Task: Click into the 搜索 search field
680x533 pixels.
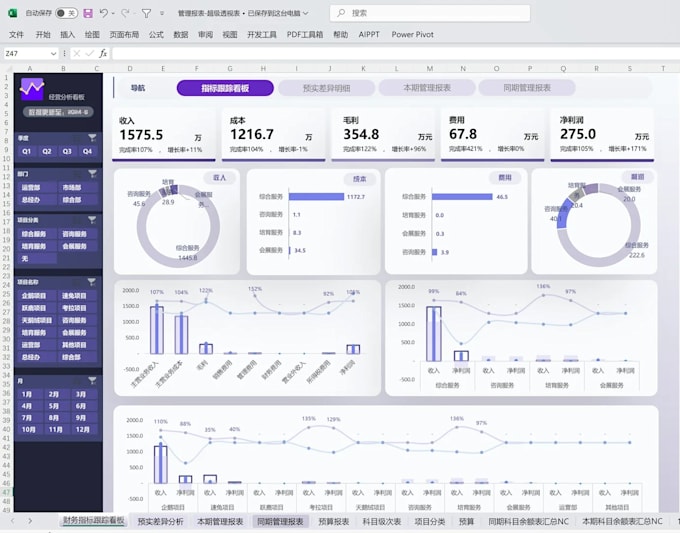Action: point(430,13)
